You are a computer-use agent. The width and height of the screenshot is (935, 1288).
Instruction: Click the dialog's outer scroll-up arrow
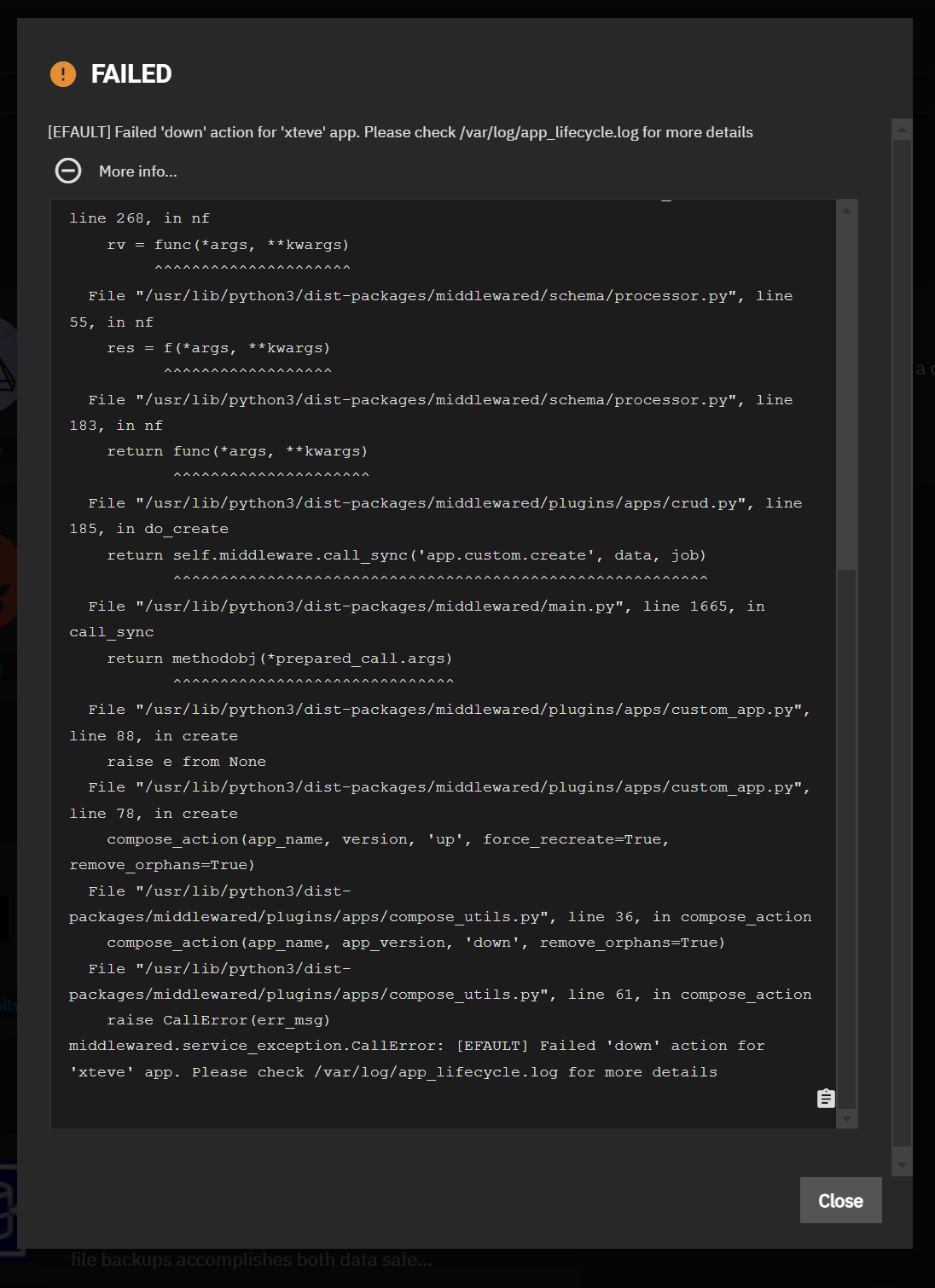tap(902, 130)
